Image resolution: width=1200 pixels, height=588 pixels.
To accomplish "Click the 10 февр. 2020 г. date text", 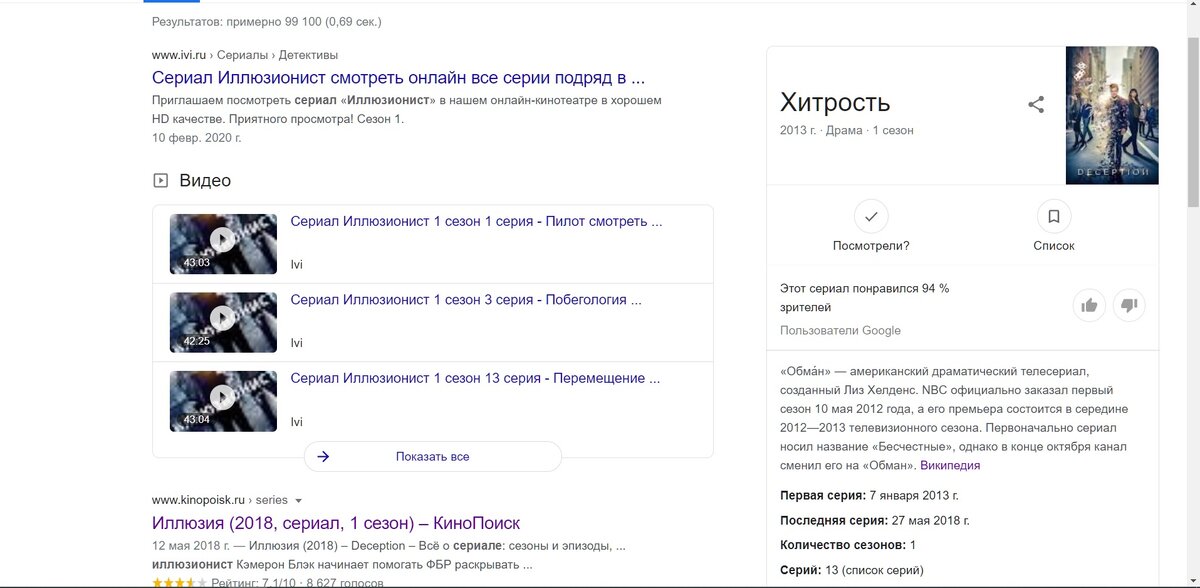I will (197, 137).
